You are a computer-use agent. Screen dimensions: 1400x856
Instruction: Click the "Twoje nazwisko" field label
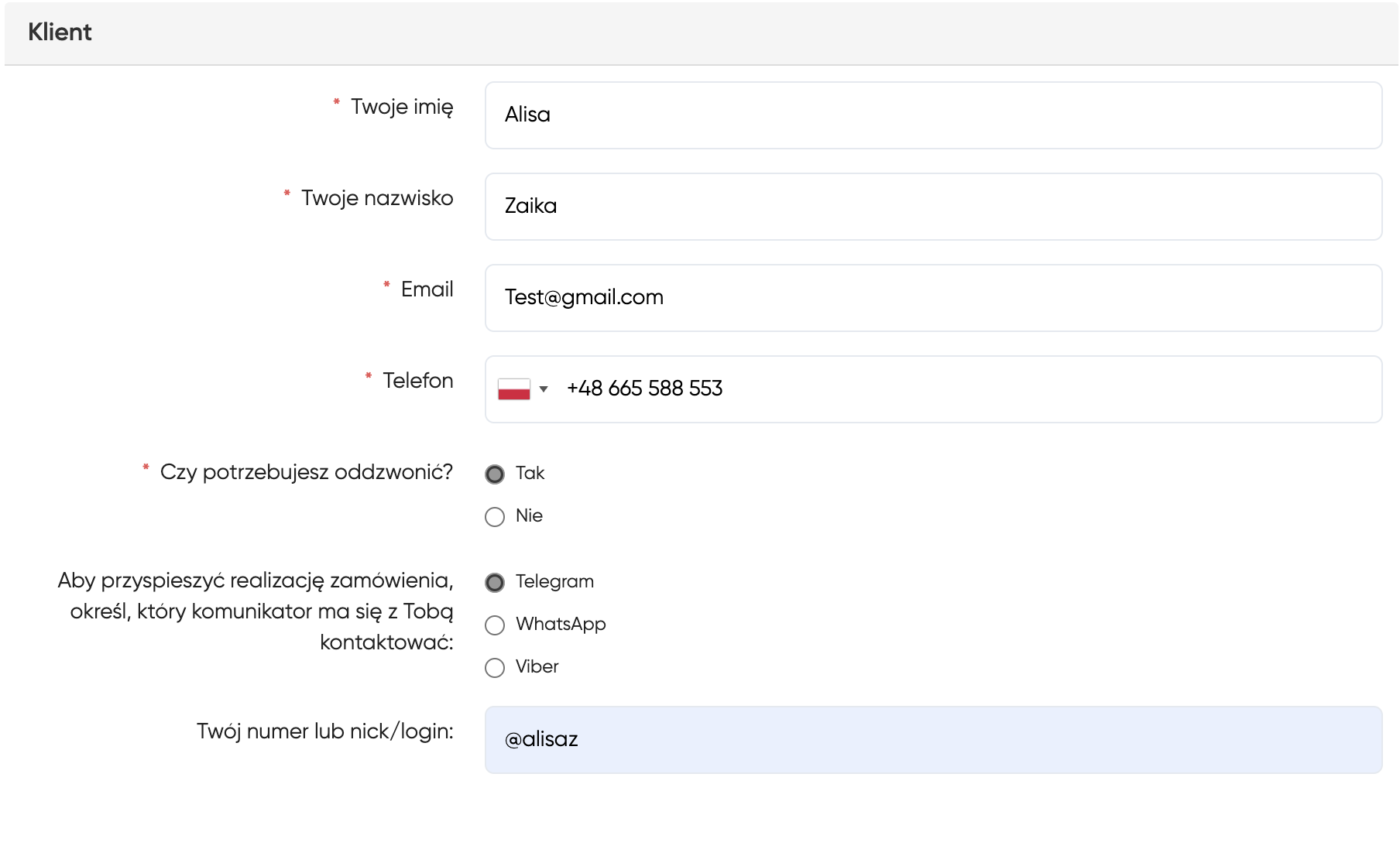(x=376, y=198)
